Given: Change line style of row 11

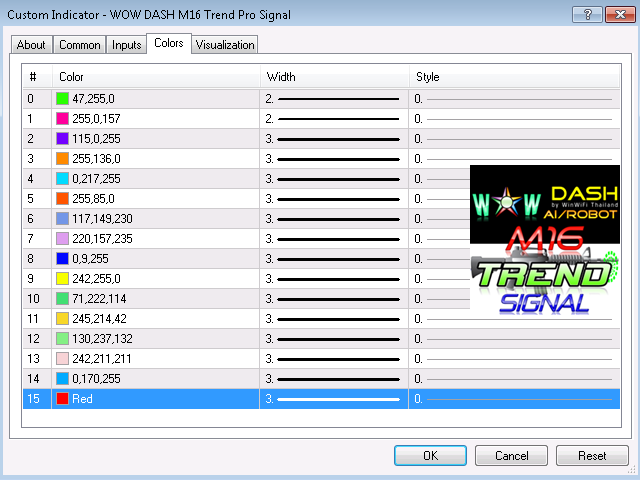Looking at the screenshot, I should point(514,319).
